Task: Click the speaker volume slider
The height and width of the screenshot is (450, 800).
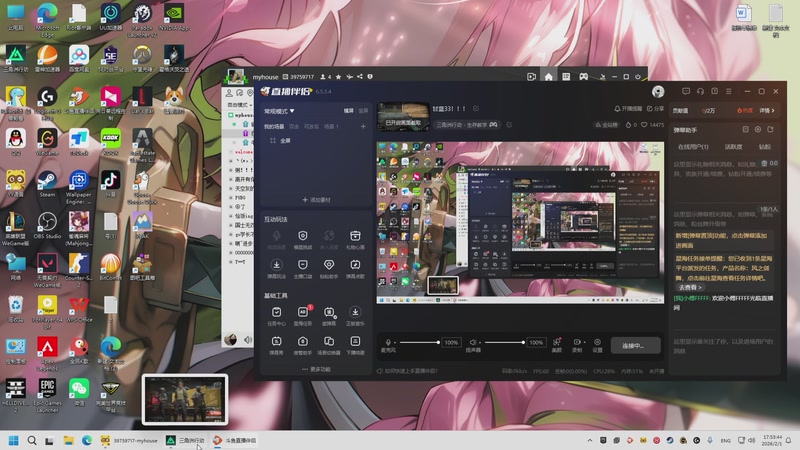Action: (505, 342)
